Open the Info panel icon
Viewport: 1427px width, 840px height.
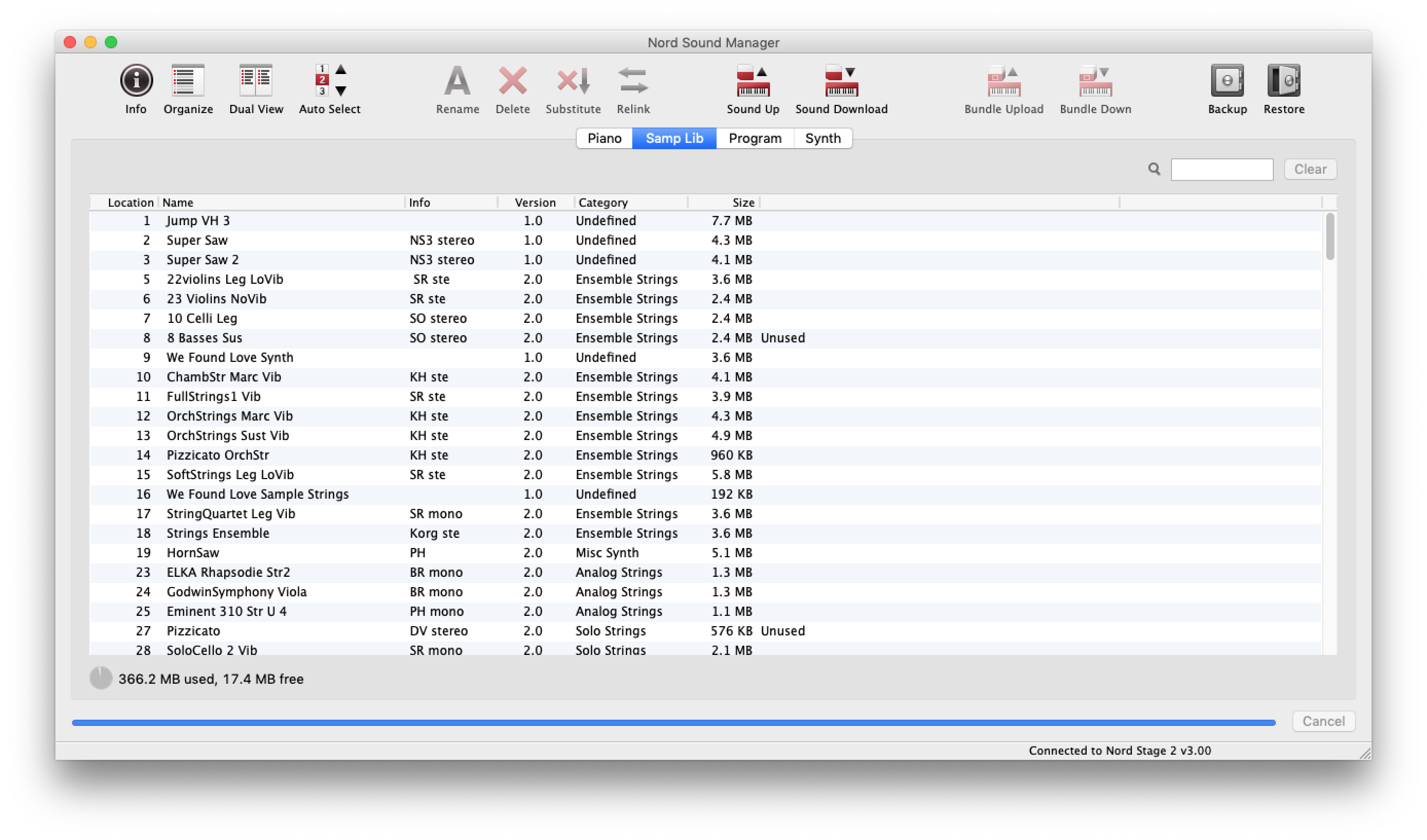136,80
